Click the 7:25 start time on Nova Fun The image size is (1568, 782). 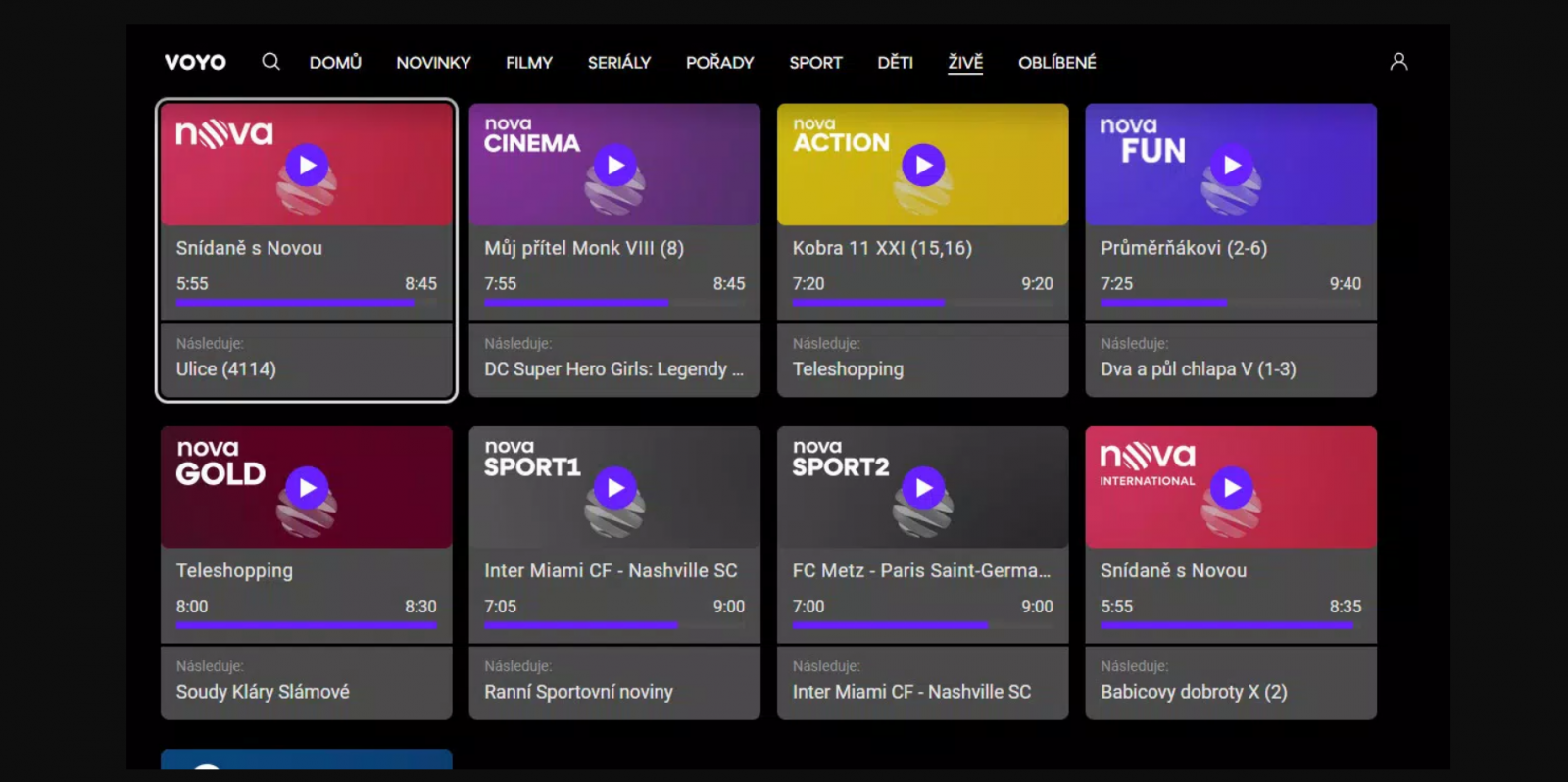point(1116,284)
